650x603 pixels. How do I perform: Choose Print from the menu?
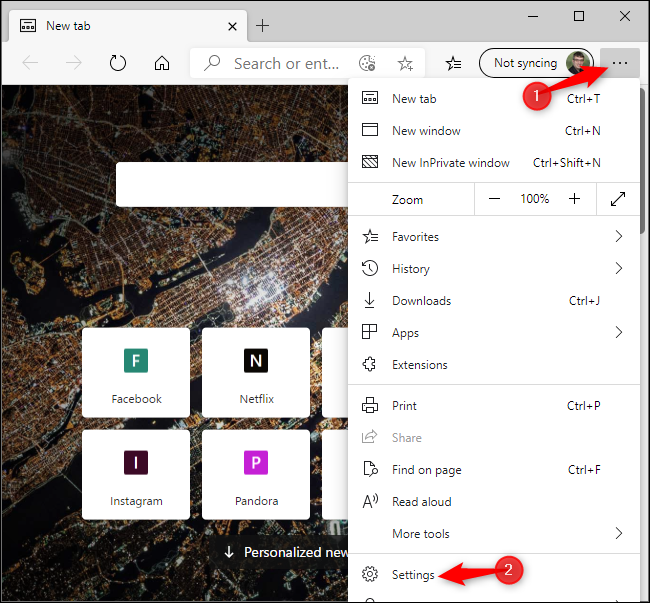(494, 405)
